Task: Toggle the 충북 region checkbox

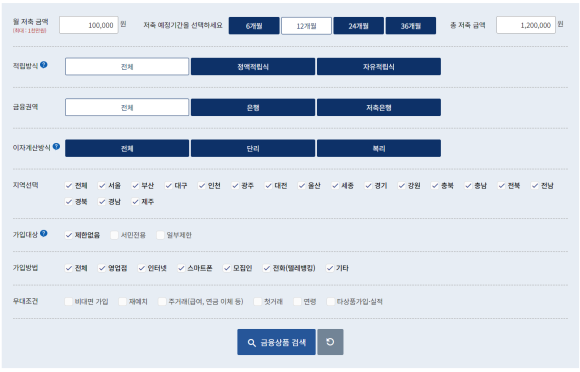Action: click(435, 186)
